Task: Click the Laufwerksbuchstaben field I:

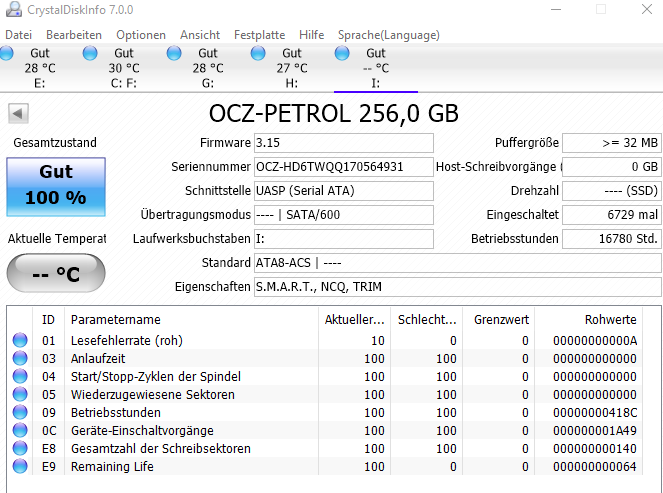Action: coord(344,239)
